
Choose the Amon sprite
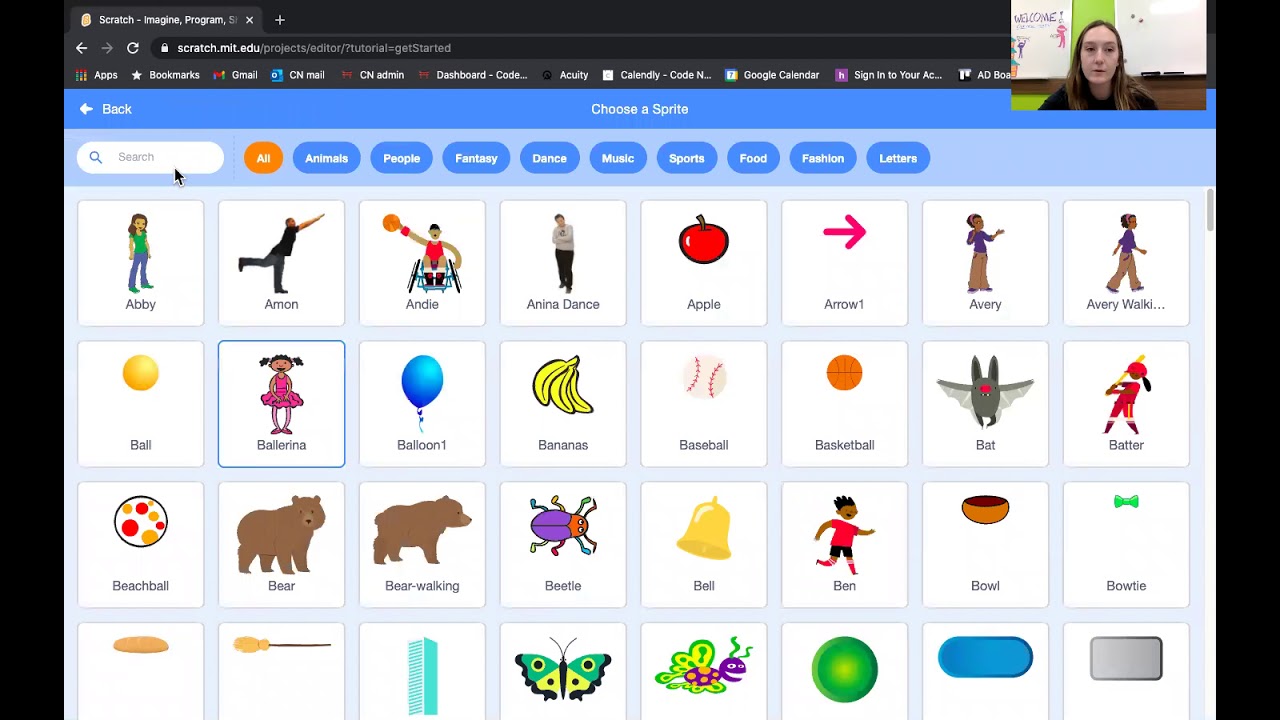281,263
